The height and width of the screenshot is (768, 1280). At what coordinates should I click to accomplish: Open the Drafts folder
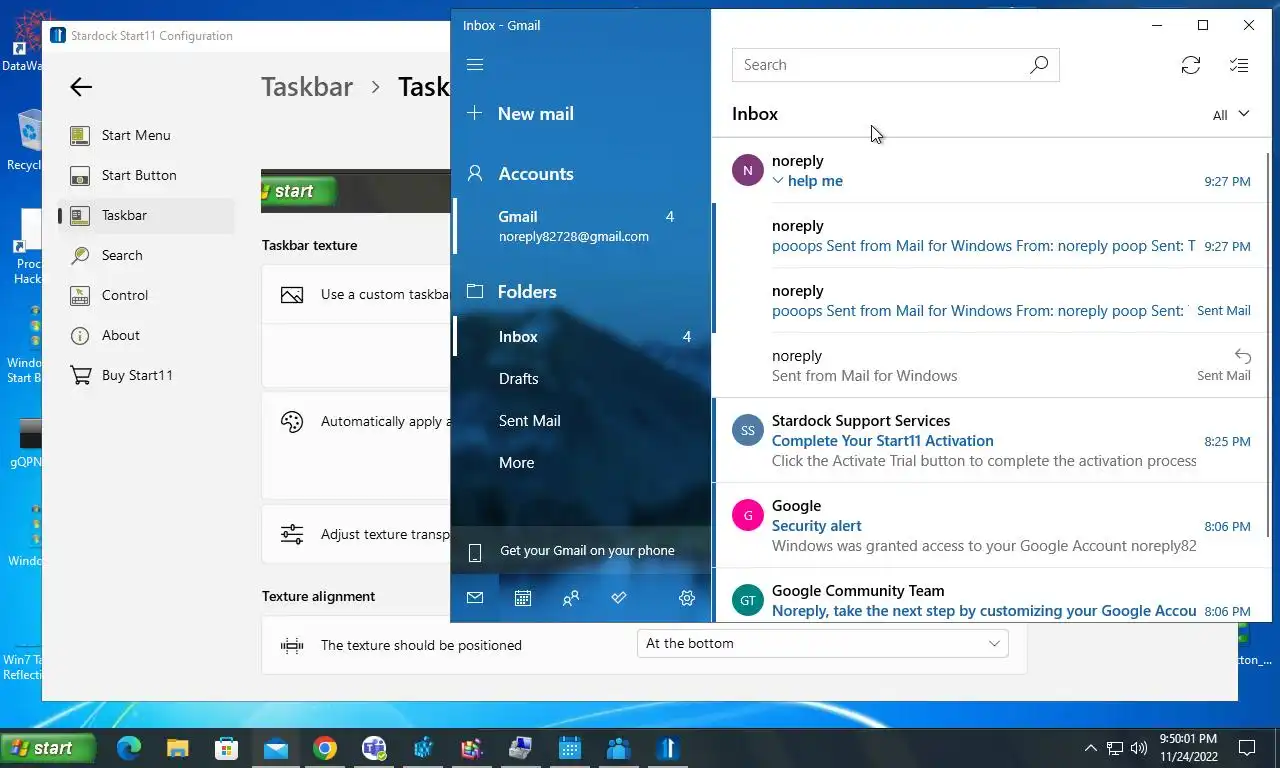tap(582, 379)
